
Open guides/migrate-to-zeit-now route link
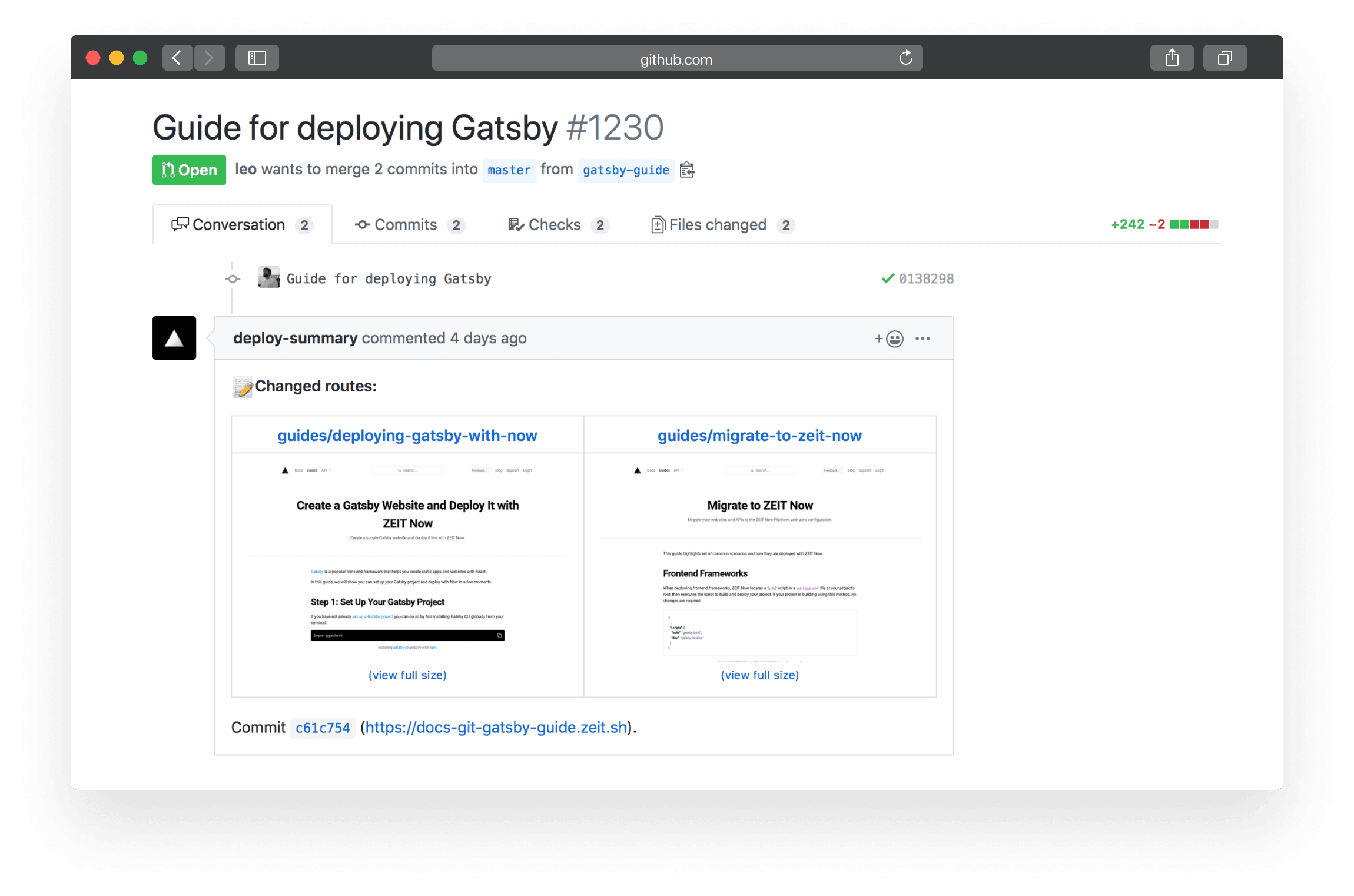point(759,436)
